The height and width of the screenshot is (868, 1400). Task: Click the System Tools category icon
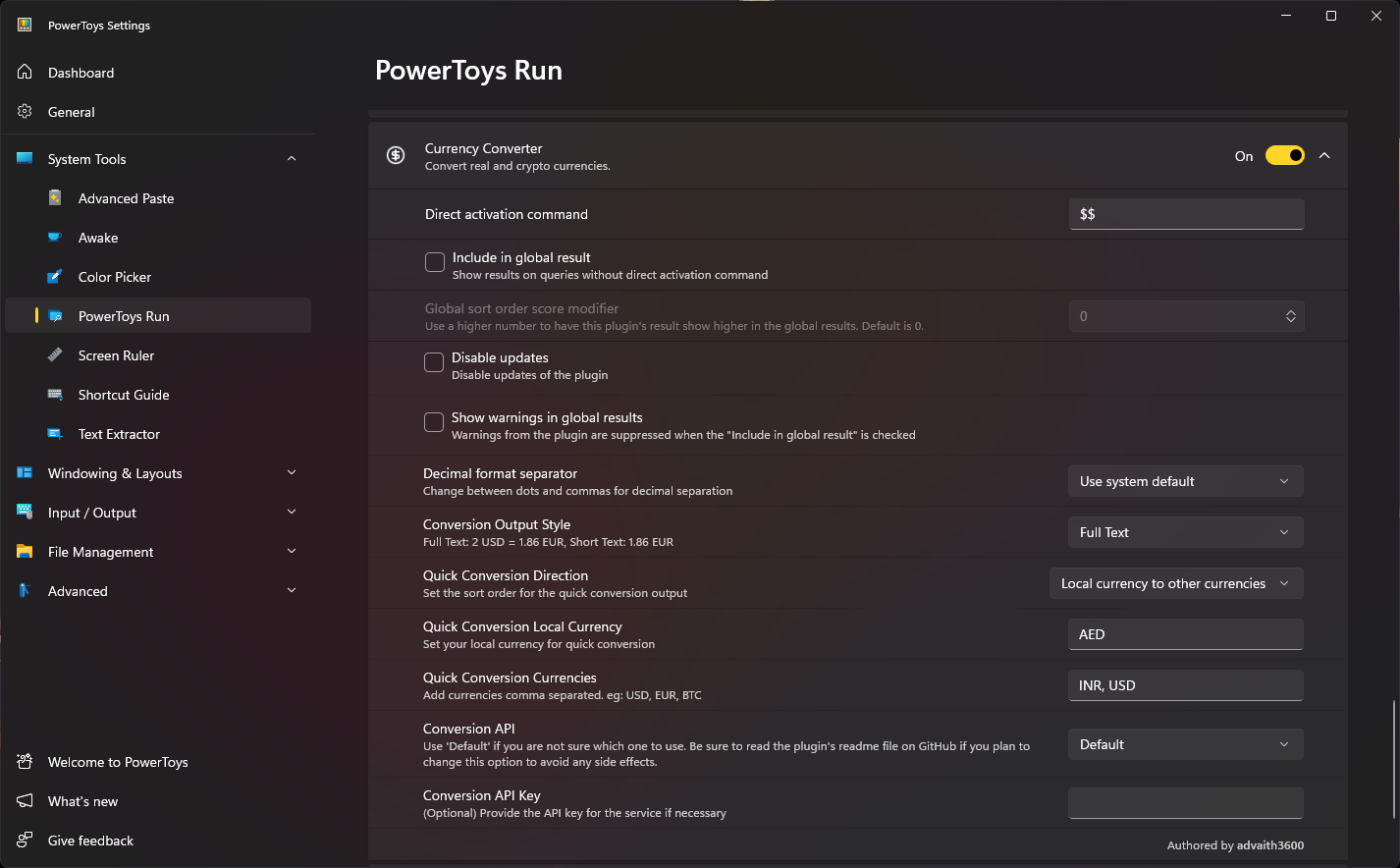(x=25, y=158)
